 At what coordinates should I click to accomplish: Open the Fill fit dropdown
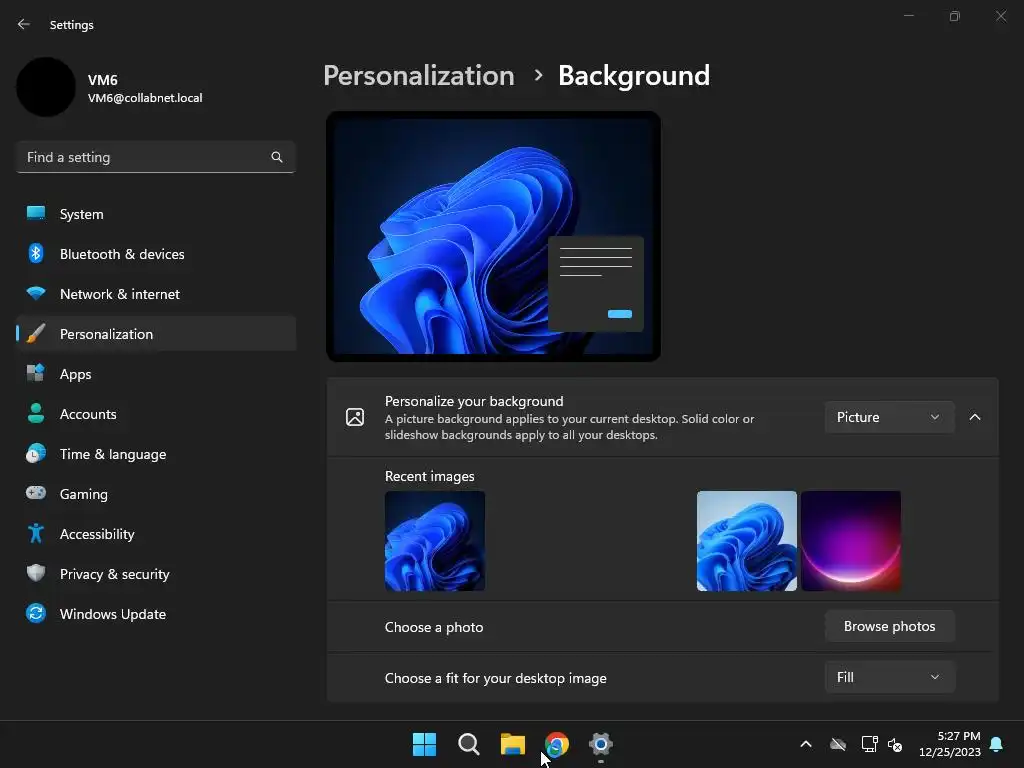[x=889, y=677]
